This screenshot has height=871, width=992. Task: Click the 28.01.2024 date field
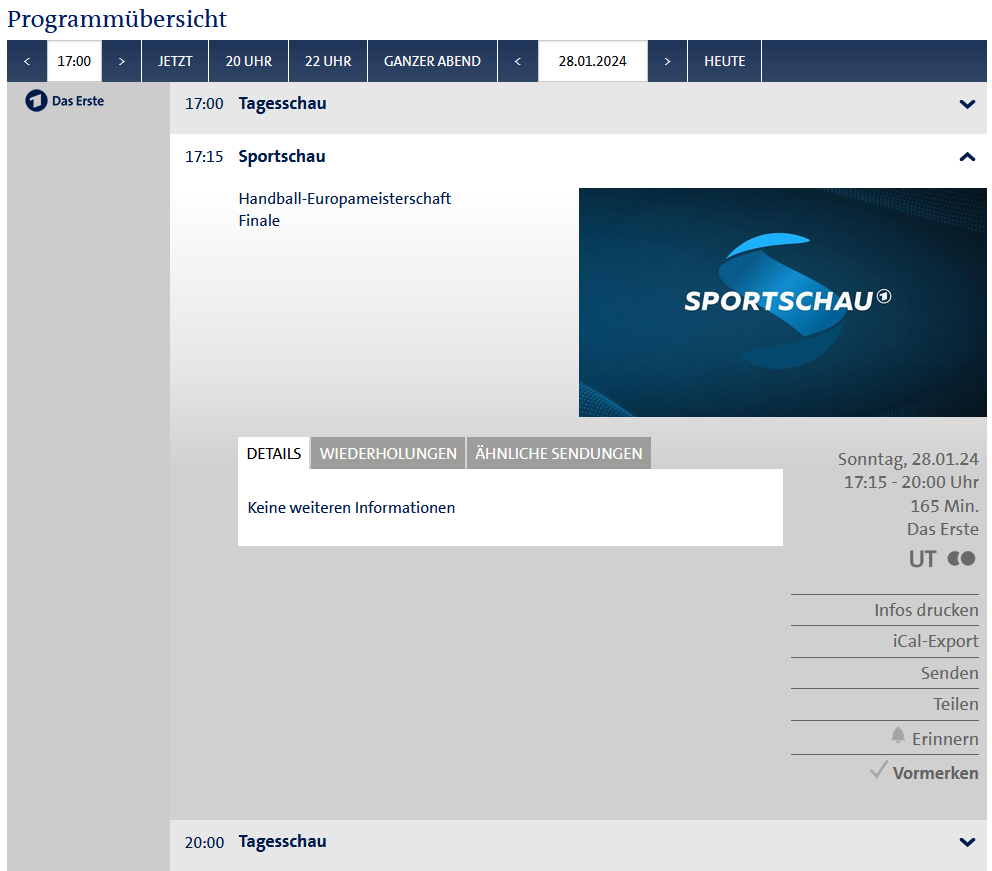(592, 61)
